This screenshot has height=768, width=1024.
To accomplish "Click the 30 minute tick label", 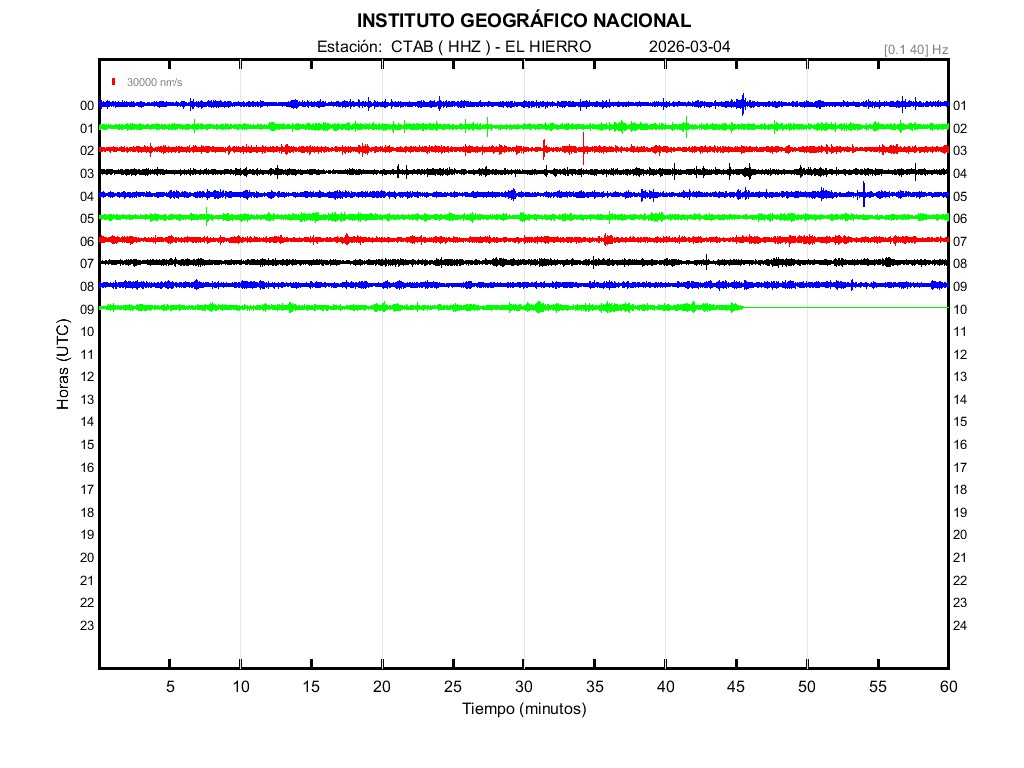I will 523,687.
